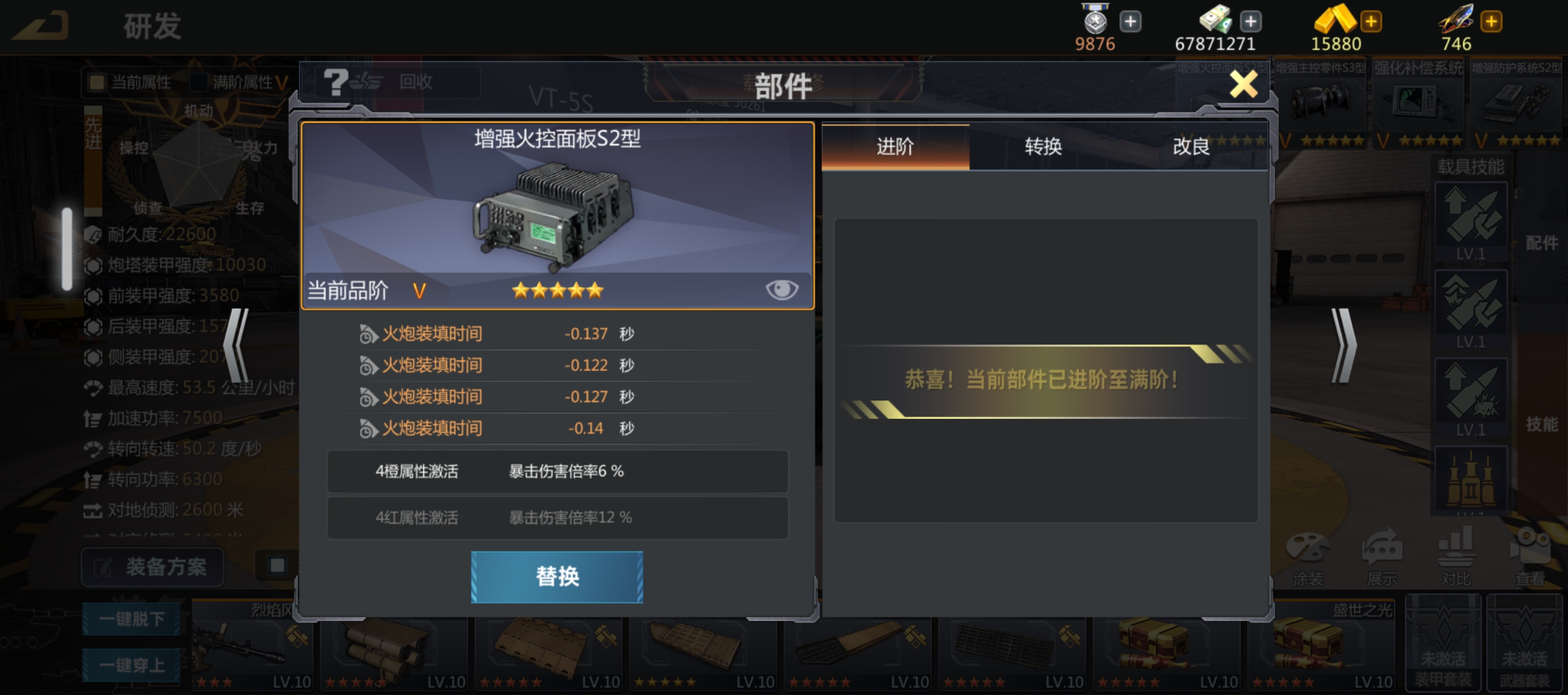The width and height of the screenshot is (1568, 695).
Task: Tap the rocket currency plus icon
Action: [x=1492, y=22]
